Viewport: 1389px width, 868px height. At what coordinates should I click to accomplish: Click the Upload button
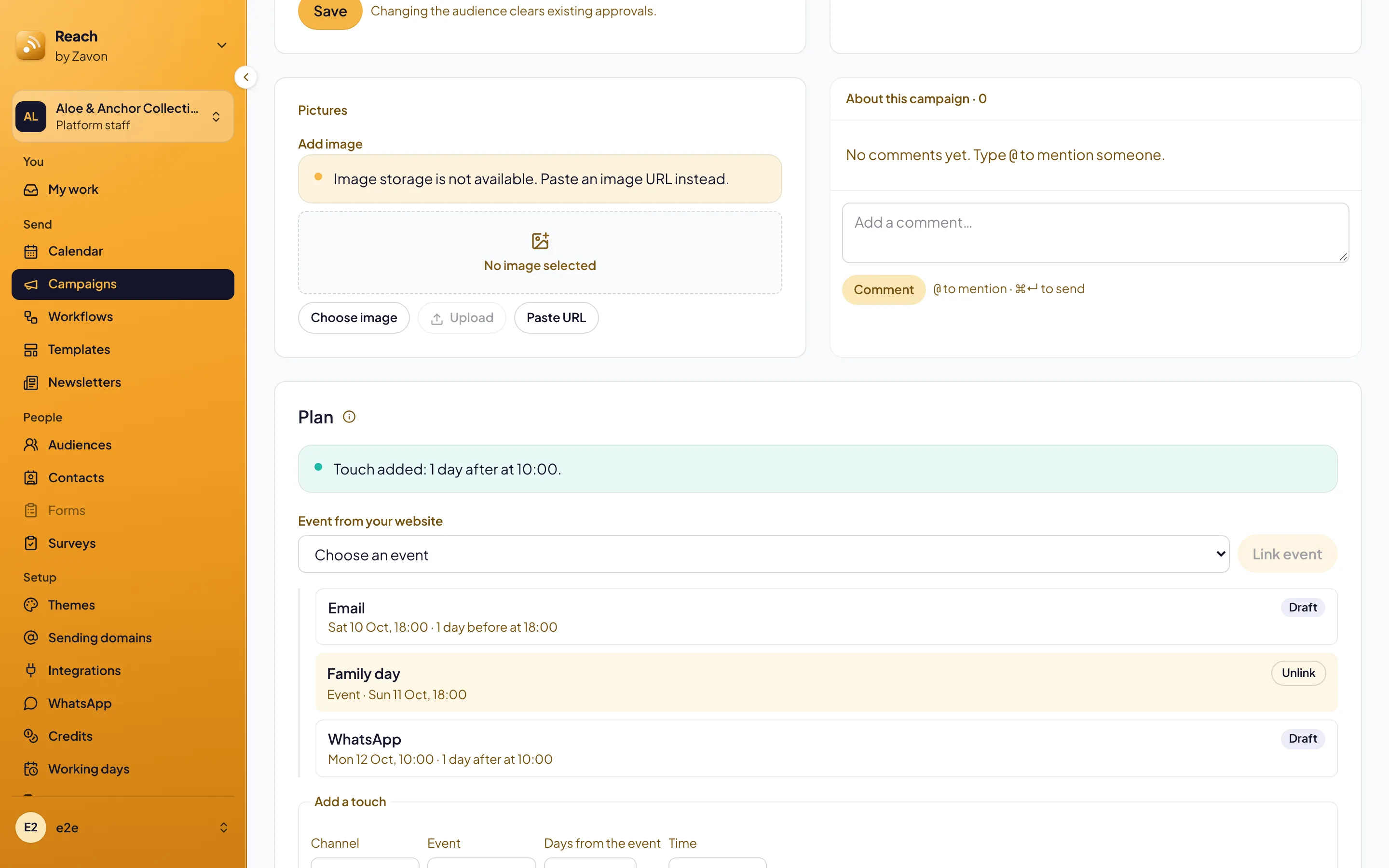(x=462, y=317)
